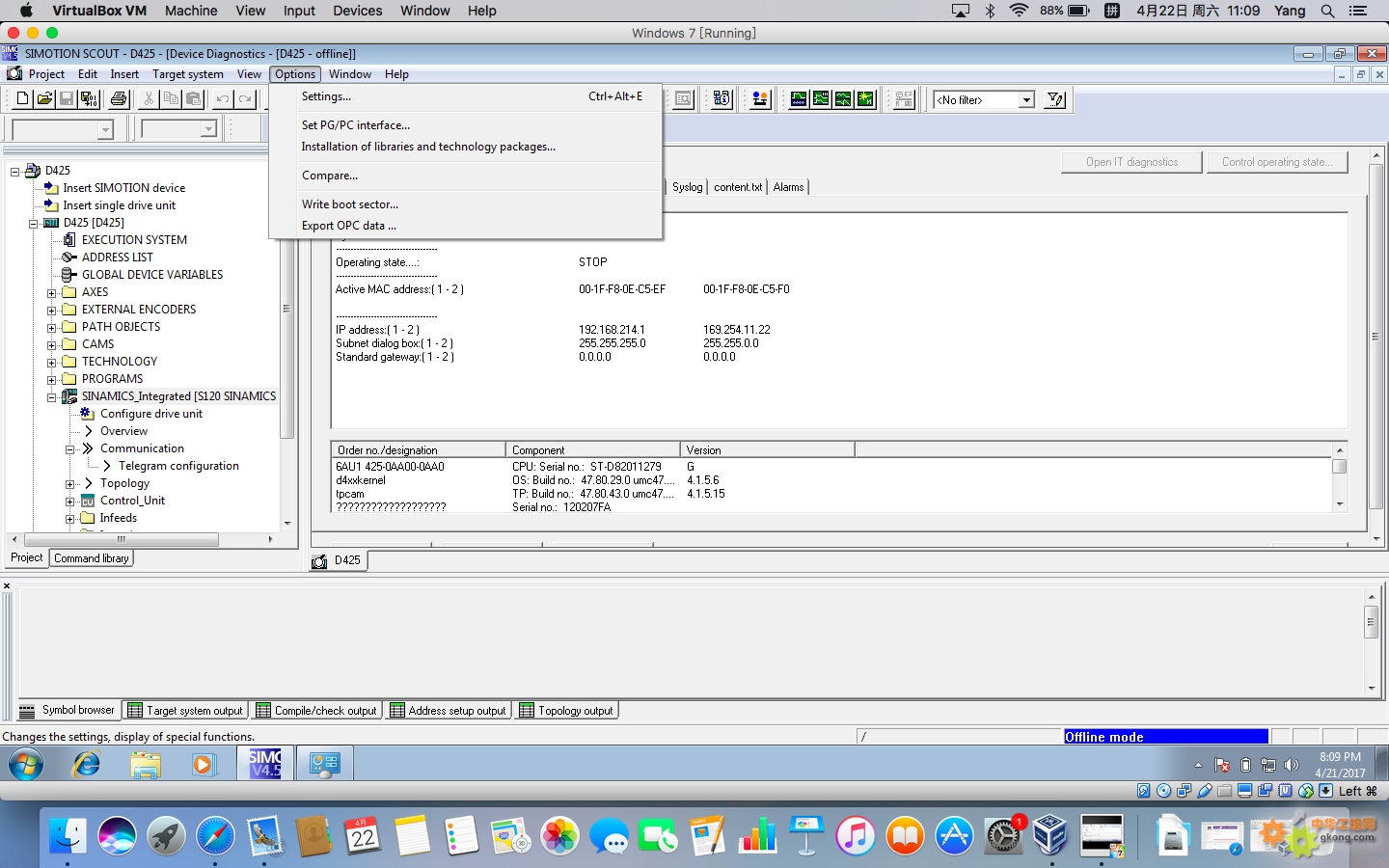Show the Compile/check output tab
The image size is (1389, 868).
pos(317,711)
